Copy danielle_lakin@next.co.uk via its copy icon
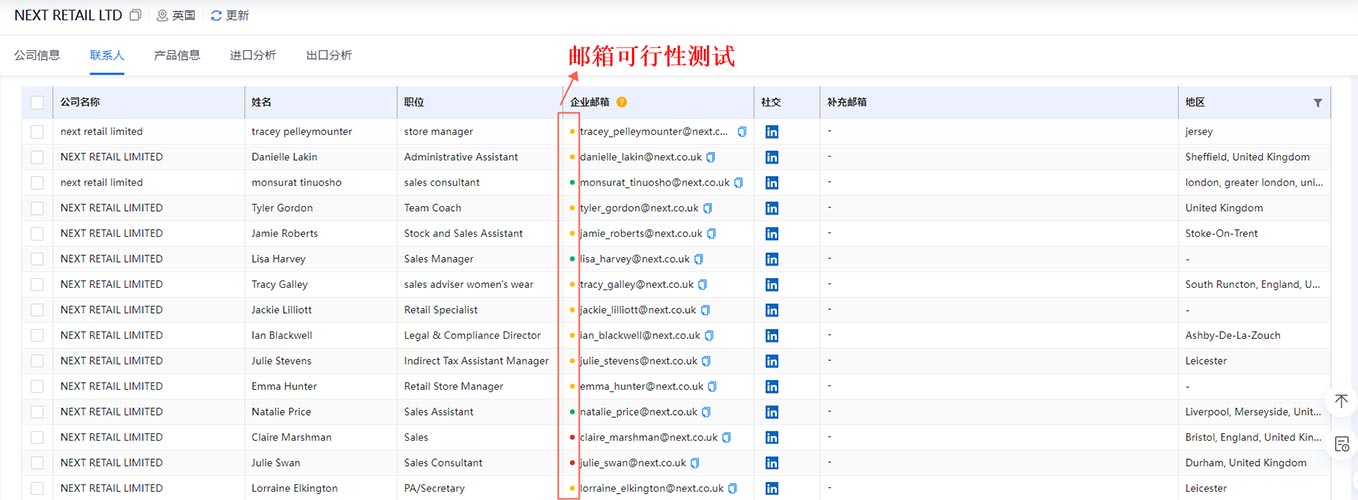 click(x=711, y=157)
